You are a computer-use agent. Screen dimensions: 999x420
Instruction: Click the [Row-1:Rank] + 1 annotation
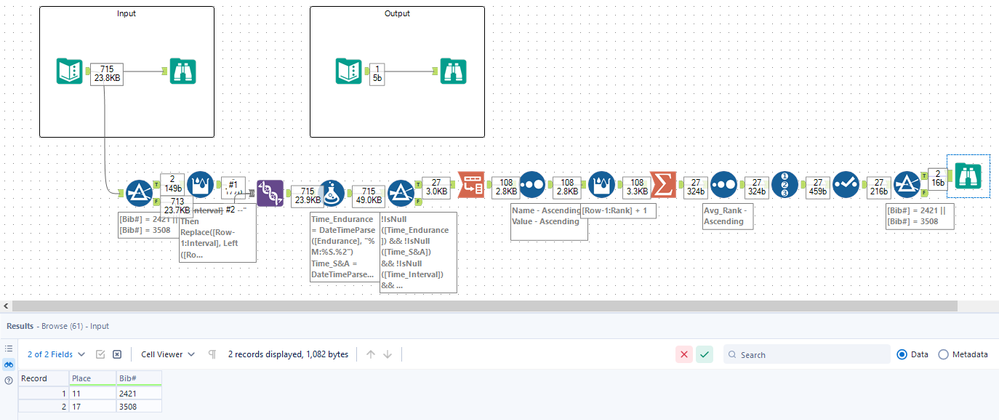click(618, 211)
